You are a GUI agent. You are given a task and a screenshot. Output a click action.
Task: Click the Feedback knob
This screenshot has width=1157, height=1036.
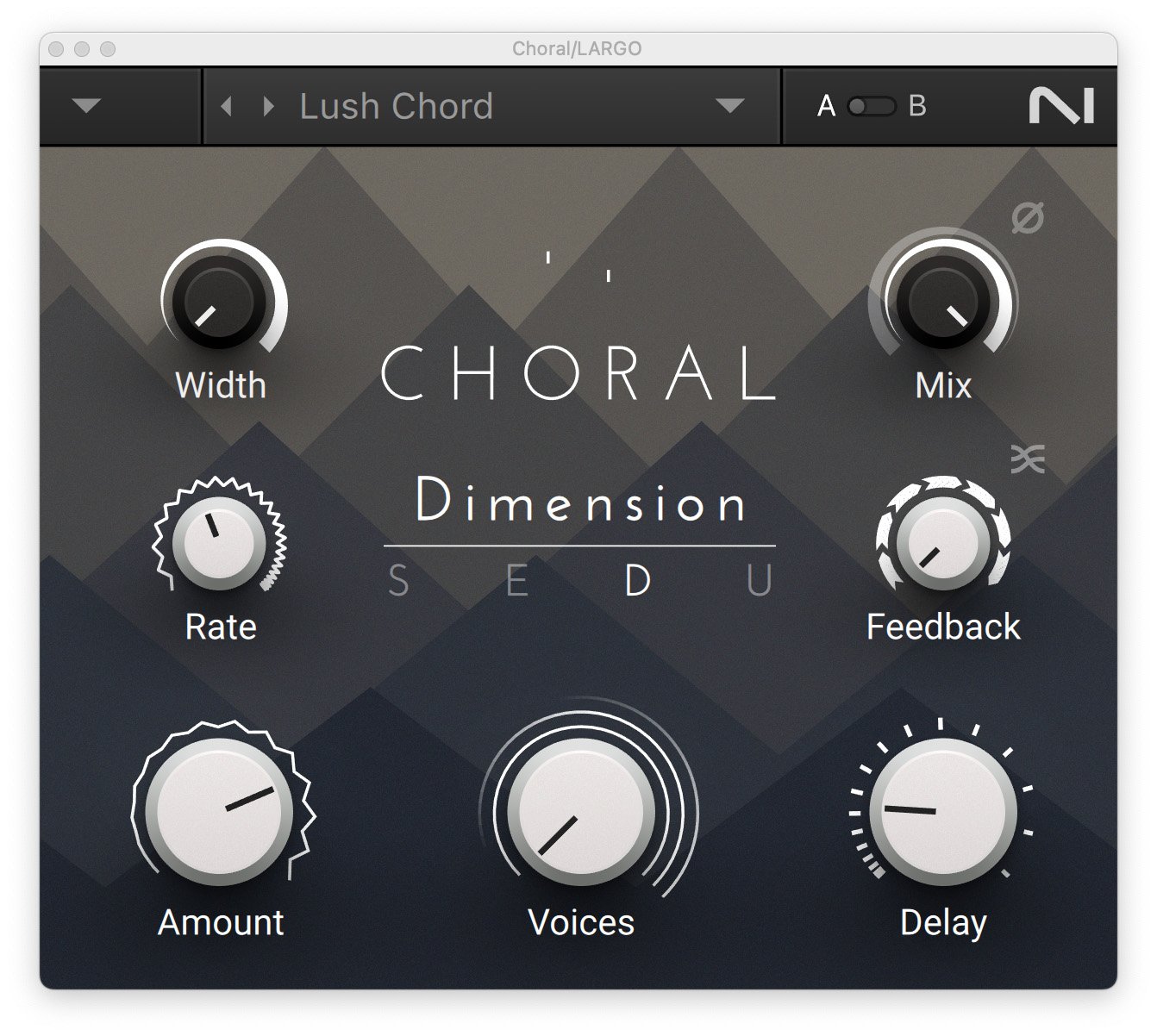pyautogui.click(x=942, y=542)
